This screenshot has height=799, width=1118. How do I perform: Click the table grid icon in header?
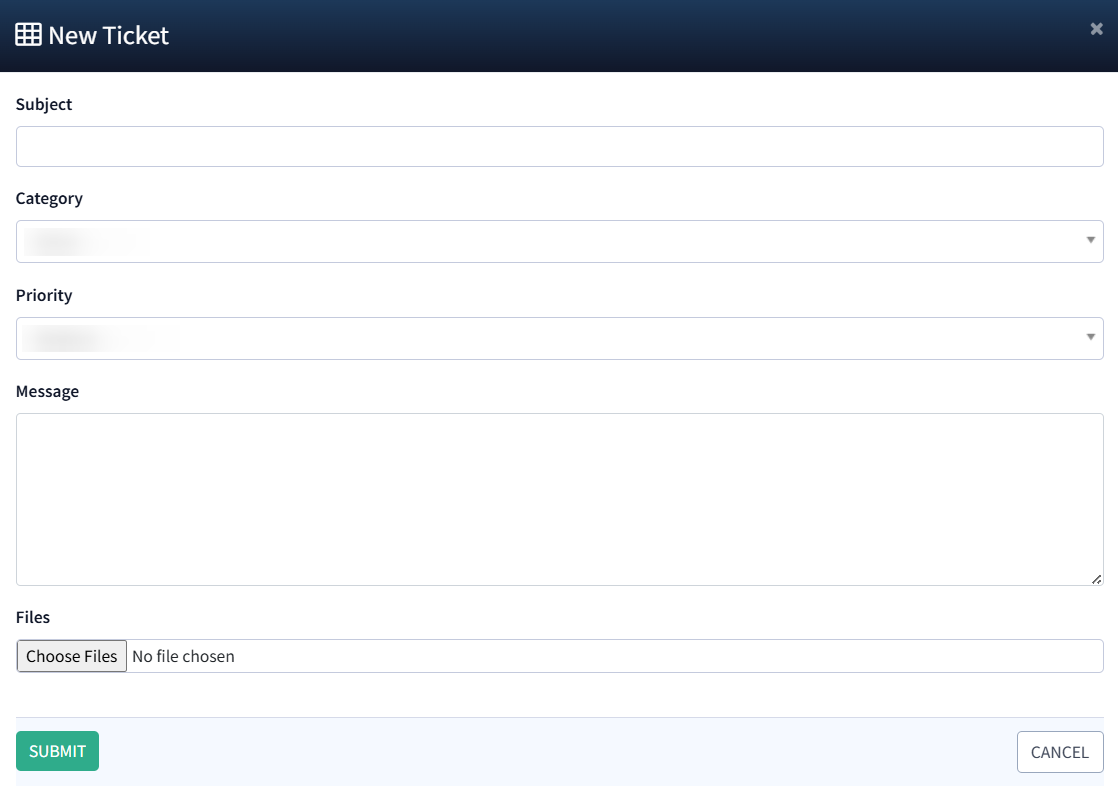pyautogui.click(x=28, y=35)
